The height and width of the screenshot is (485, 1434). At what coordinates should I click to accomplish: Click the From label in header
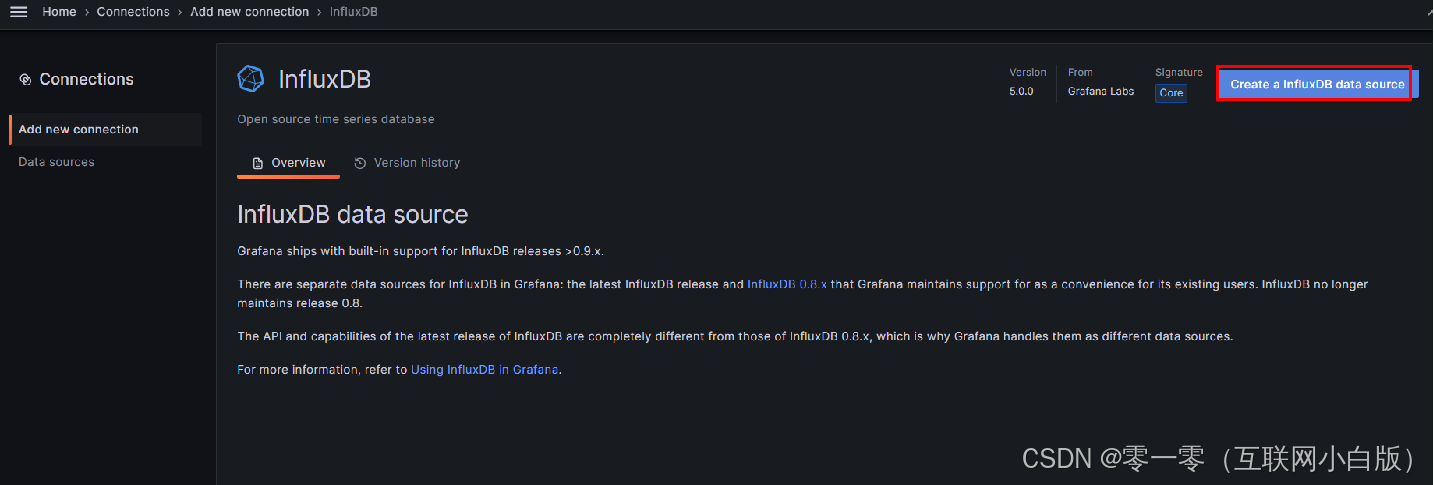(1080, 72)
